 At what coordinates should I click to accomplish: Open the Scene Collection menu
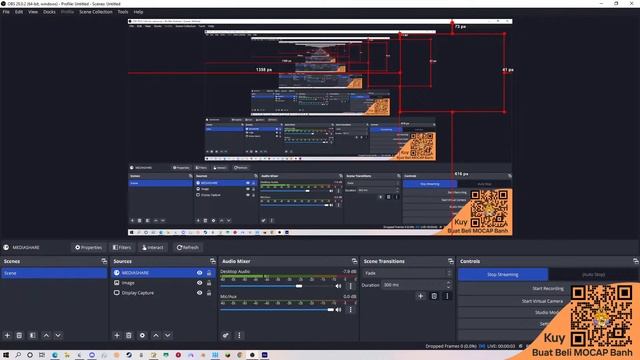[x=96, y=12]
